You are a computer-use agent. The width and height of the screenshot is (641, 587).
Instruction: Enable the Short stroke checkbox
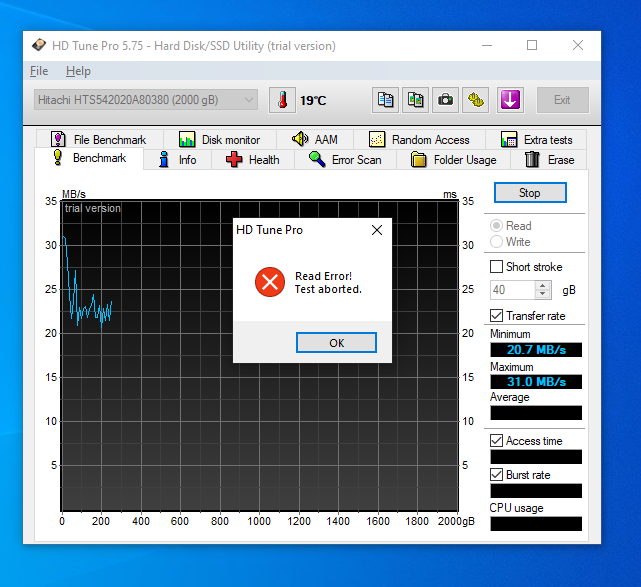click(x=496, y=267)
